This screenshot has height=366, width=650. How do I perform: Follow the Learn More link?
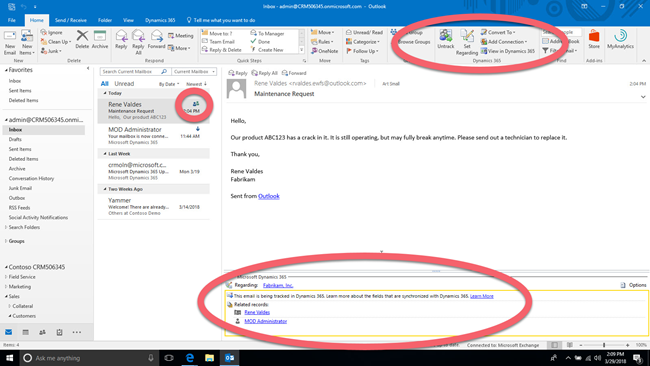481,296
